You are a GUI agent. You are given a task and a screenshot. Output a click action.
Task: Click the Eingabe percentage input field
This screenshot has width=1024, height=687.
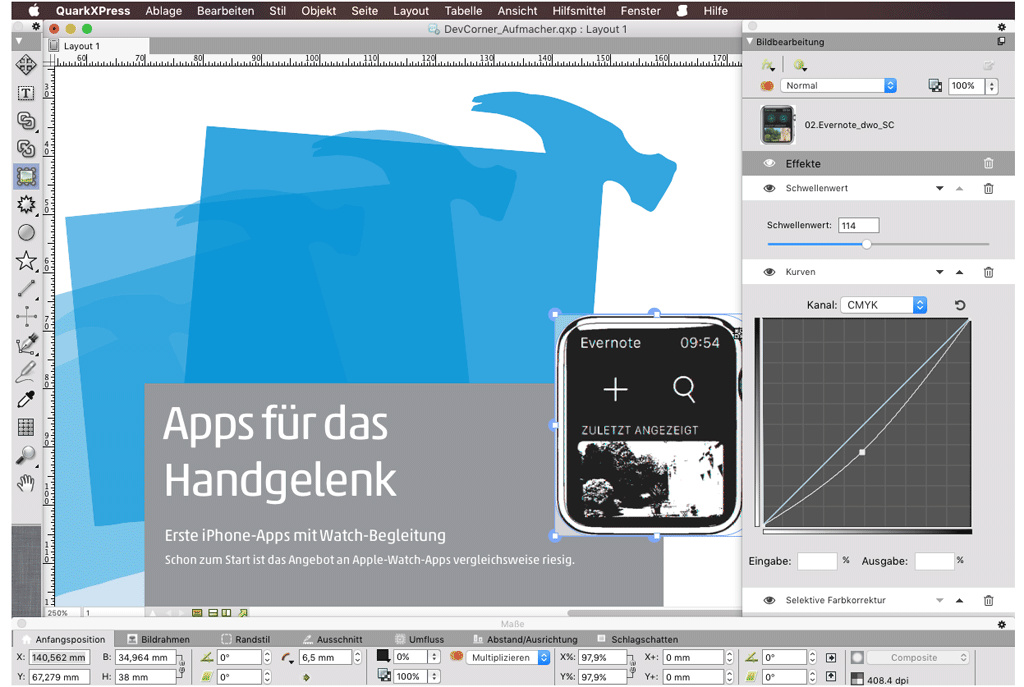tap(816, 561)
